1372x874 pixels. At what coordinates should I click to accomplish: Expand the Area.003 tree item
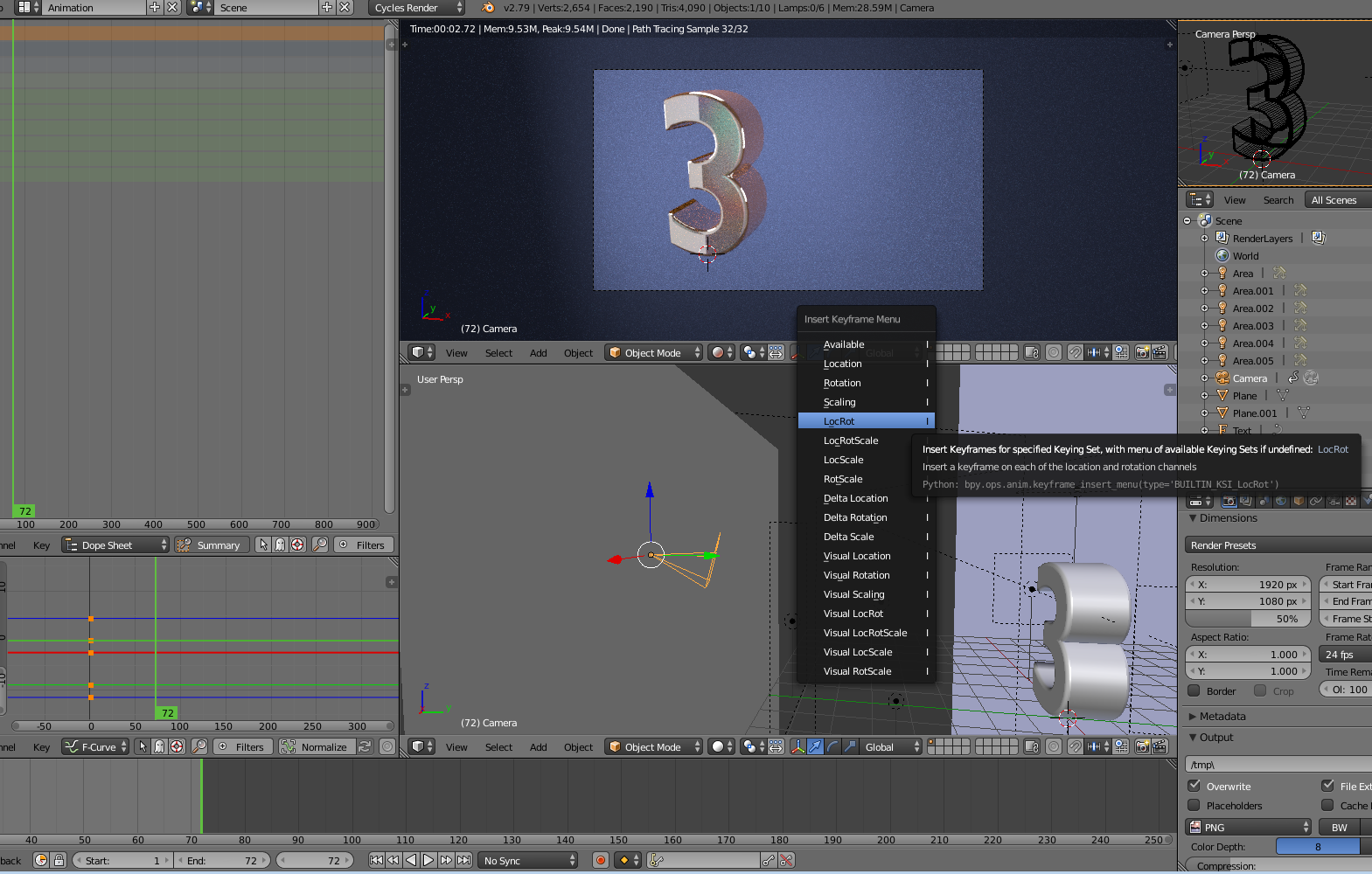coord(1204,325)
